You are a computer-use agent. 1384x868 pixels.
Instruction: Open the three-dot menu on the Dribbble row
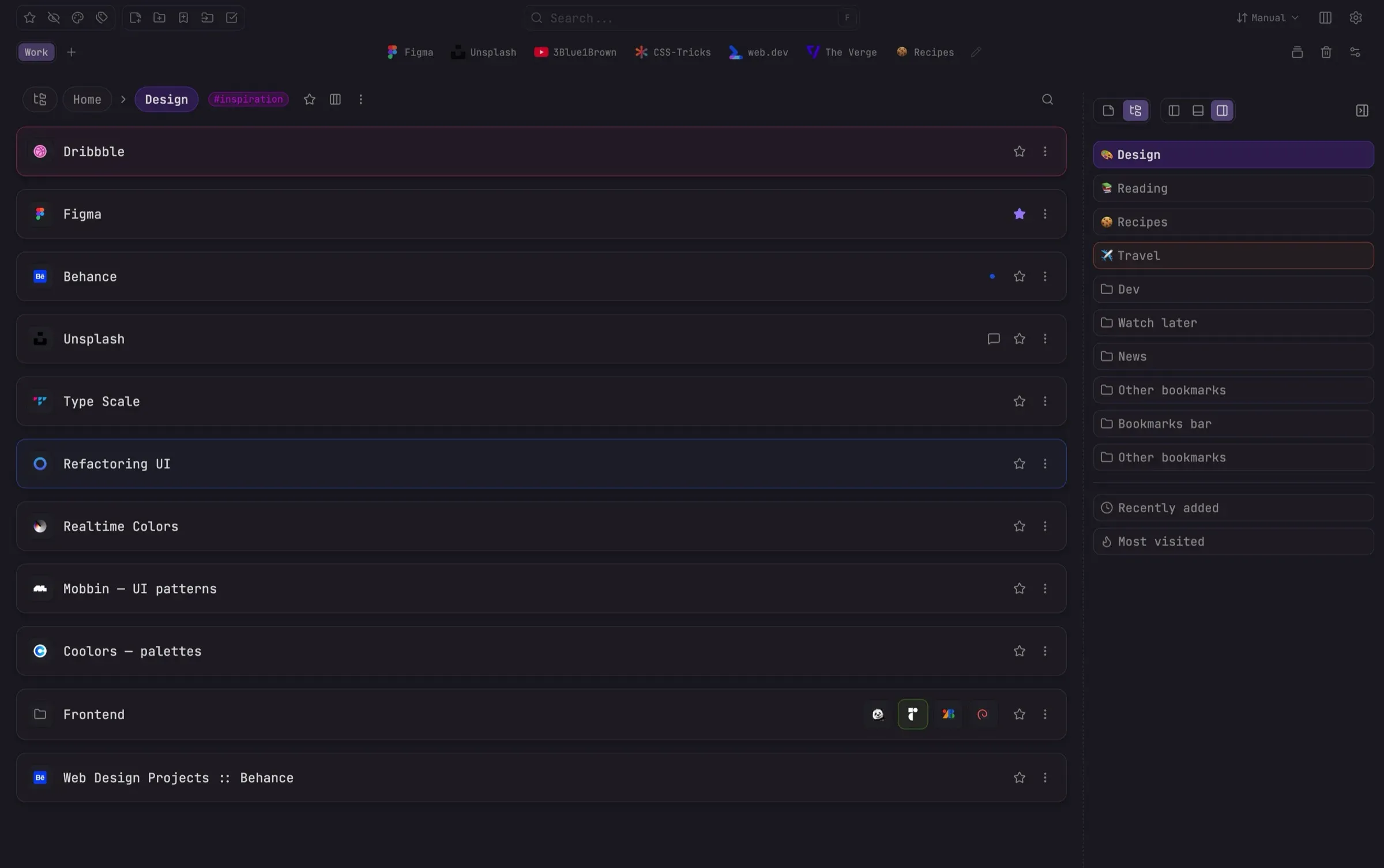point(1045,152)
